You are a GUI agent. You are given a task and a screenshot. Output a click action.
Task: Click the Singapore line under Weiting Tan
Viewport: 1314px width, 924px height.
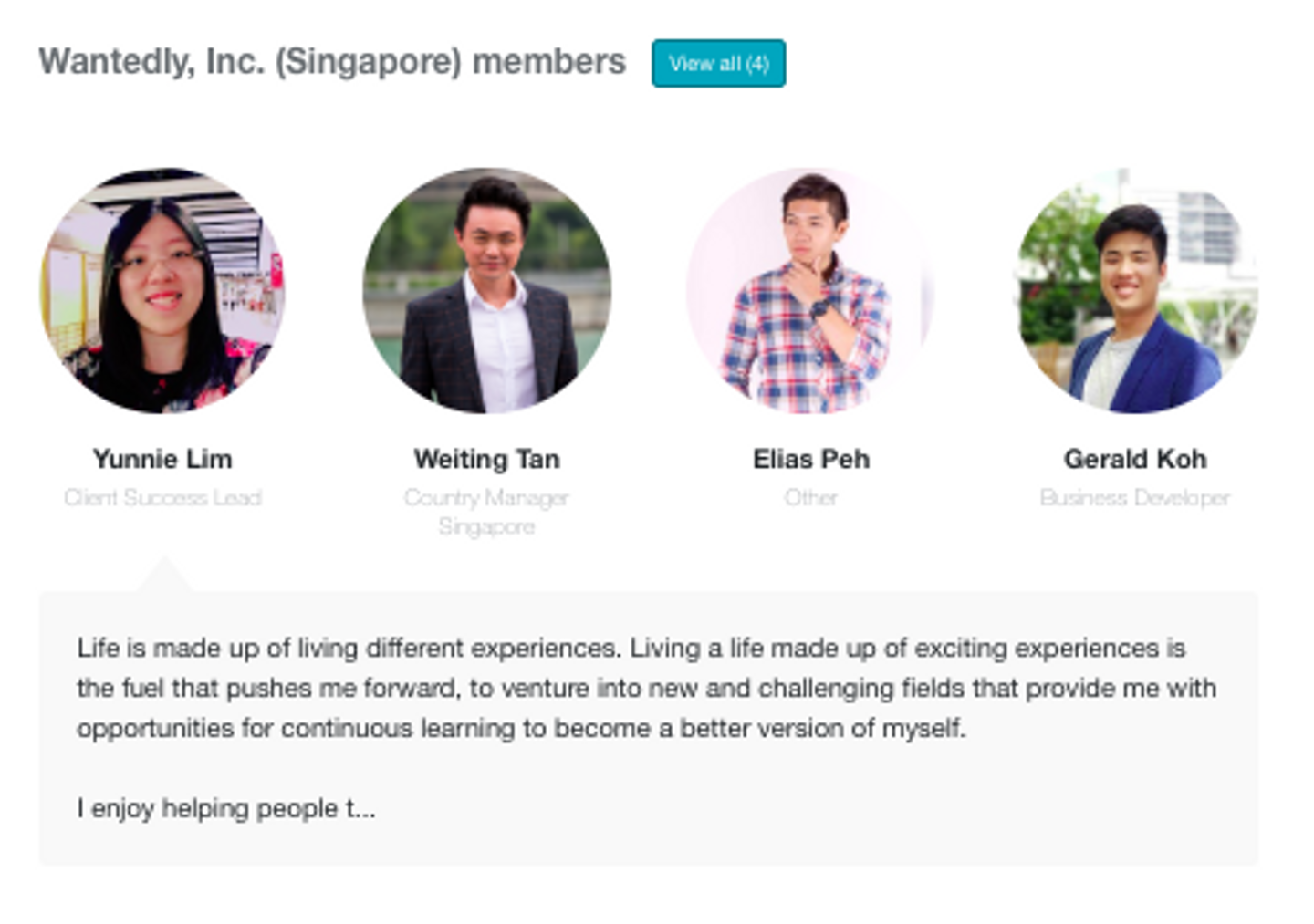coord(486,527)
